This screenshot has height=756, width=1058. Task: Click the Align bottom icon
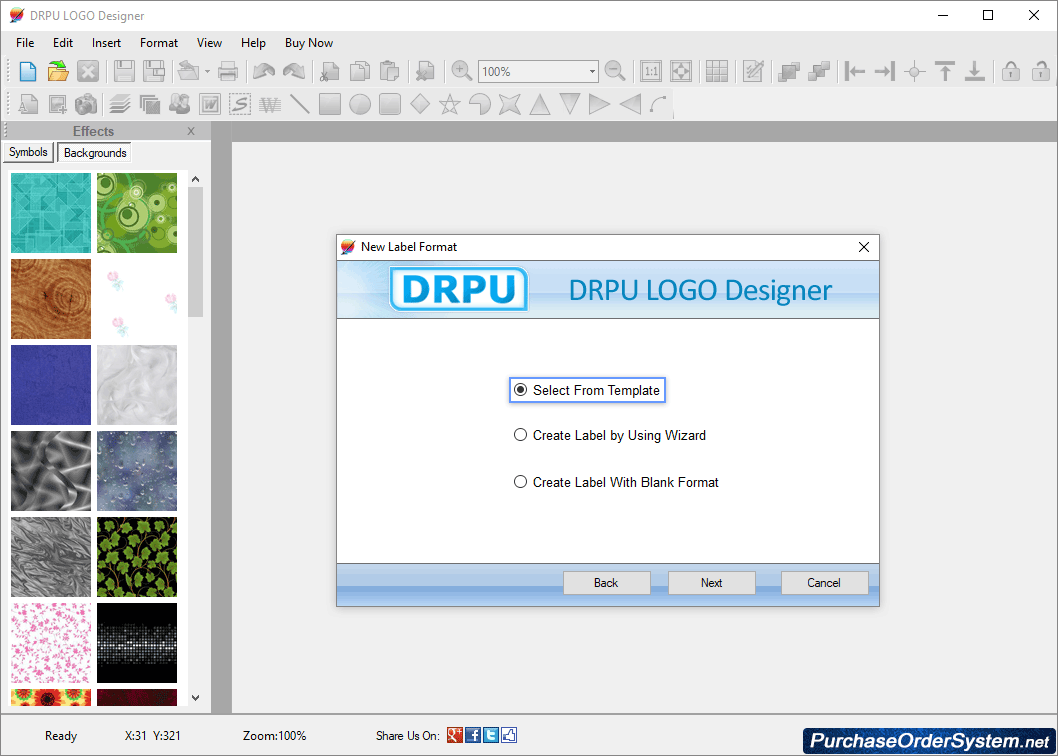click(x=974, y=71)
